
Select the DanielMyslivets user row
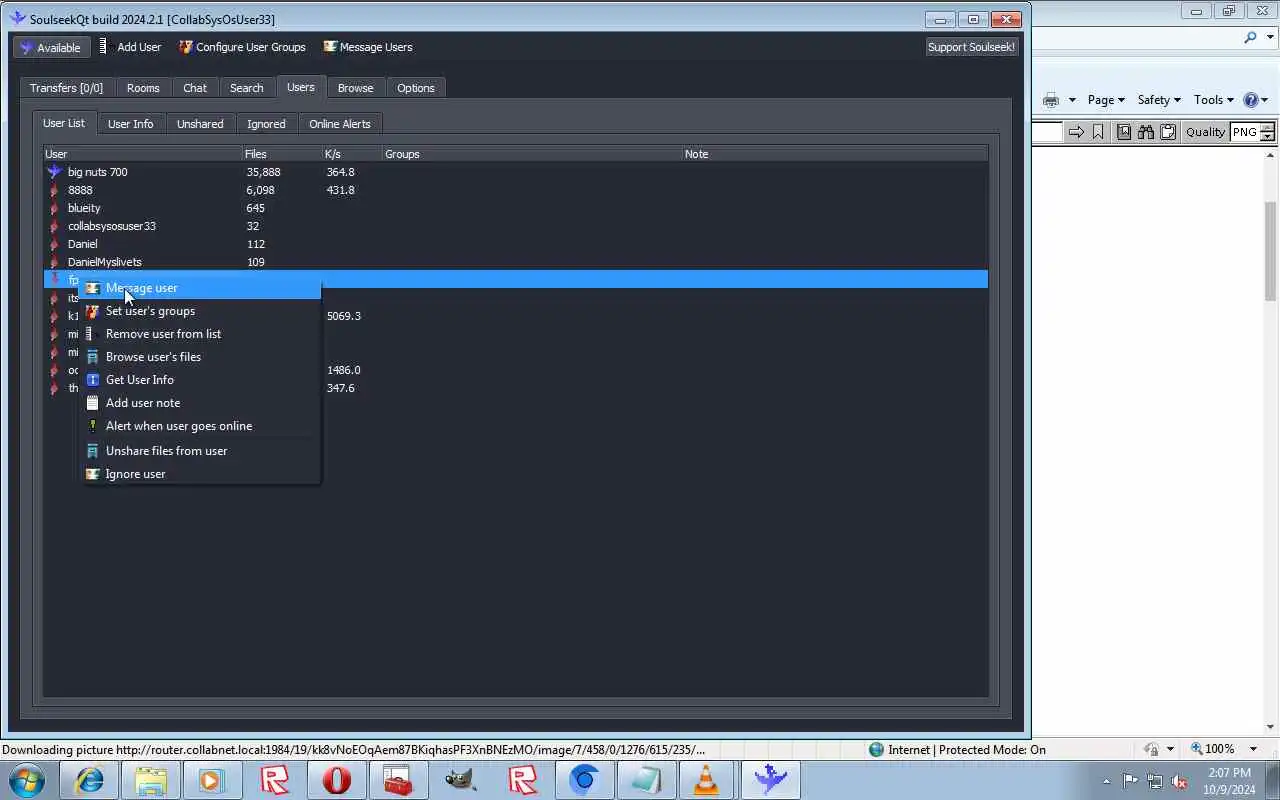(515, 262)
